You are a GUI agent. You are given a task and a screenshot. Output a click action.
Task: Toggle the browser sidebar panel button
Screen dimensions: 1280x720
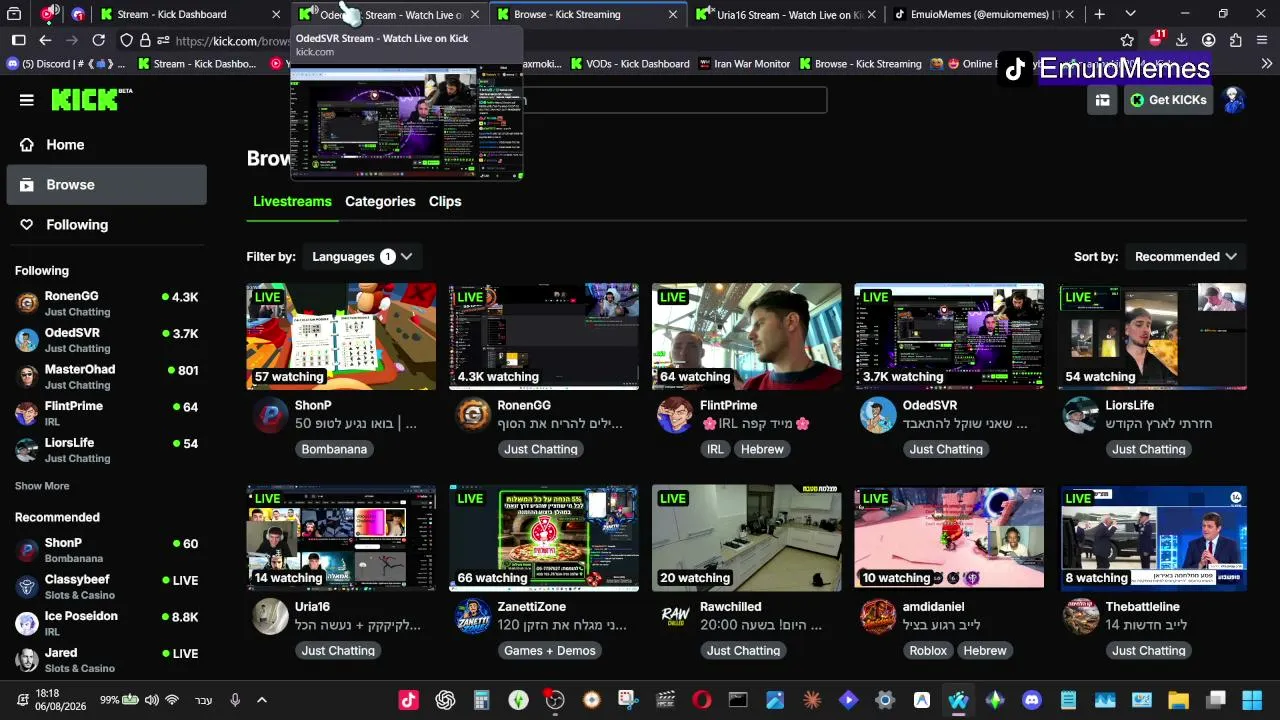point(18,40)
